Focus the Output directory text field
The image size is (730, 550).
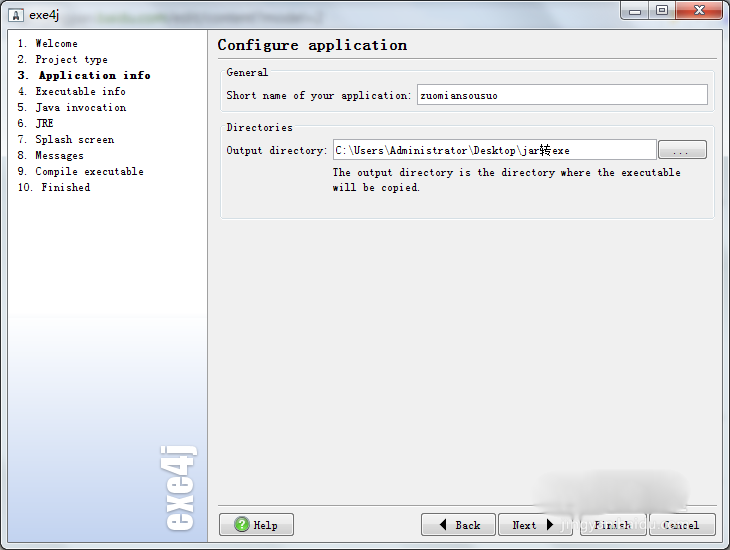coord(494,150)
